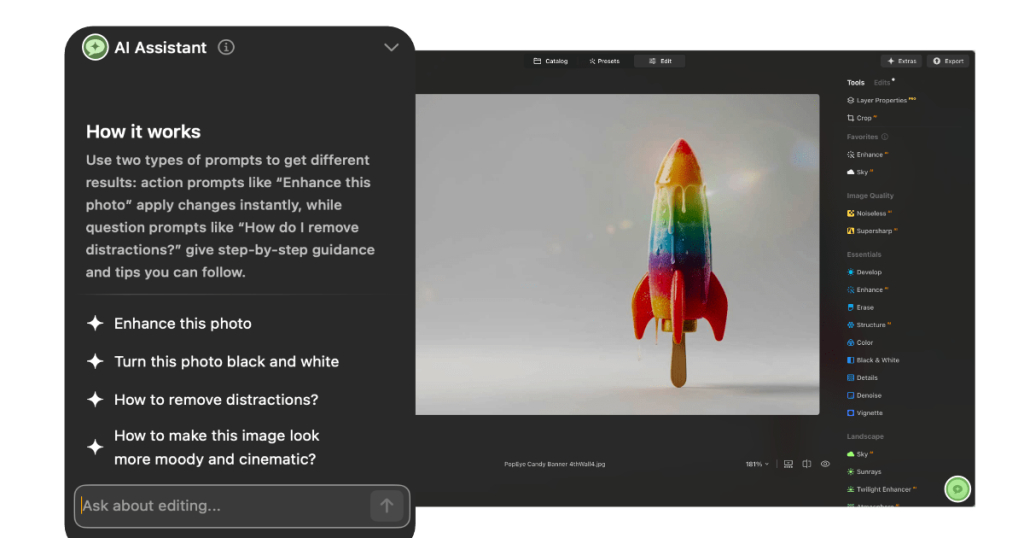
Task: Open the Structure tool
Action: (x=869, y=324)
